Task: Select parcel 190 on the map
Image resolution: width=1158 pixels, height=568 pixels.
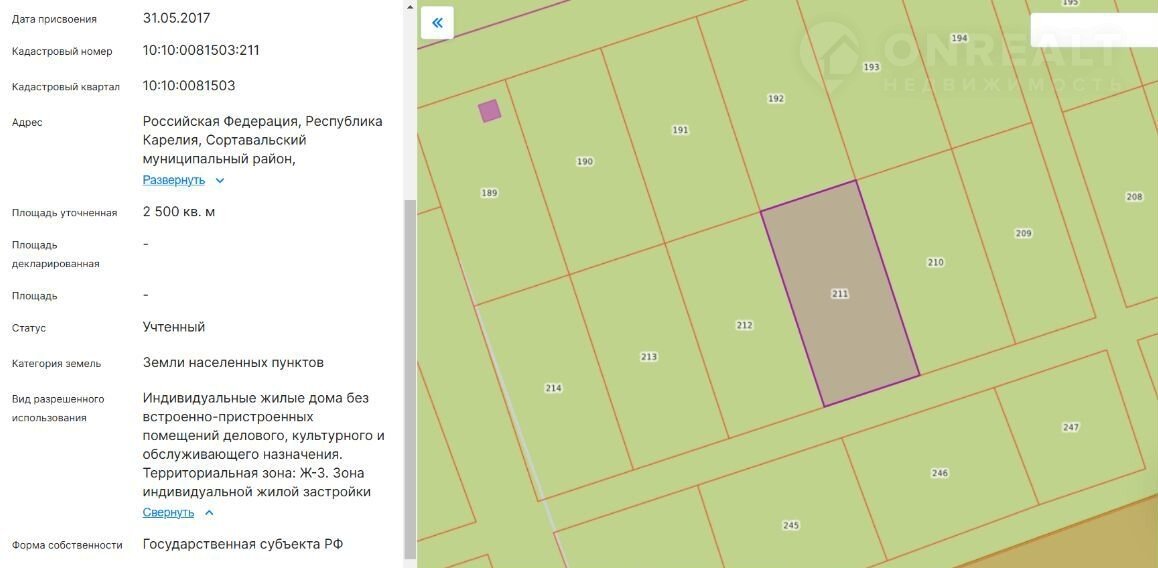Action: tap(585, 161)
